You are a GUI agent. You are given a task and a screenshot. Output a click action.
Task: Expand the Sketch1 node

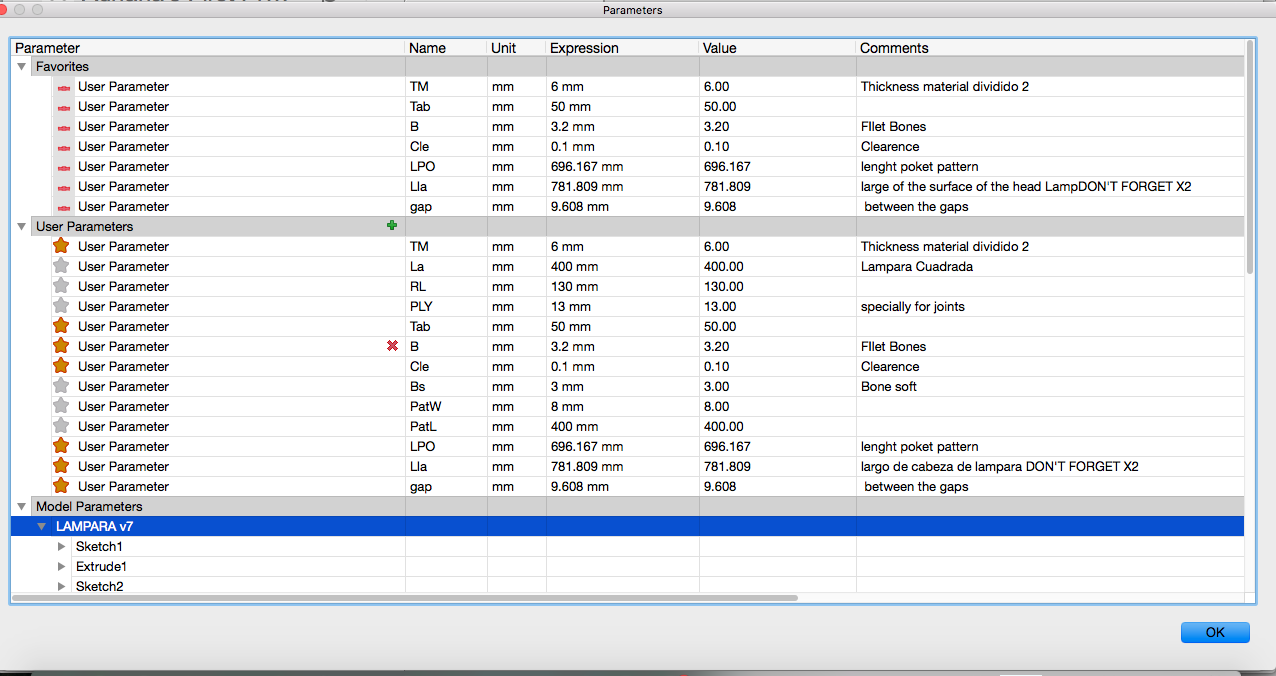pyautogui.click(x=62, y=547)
